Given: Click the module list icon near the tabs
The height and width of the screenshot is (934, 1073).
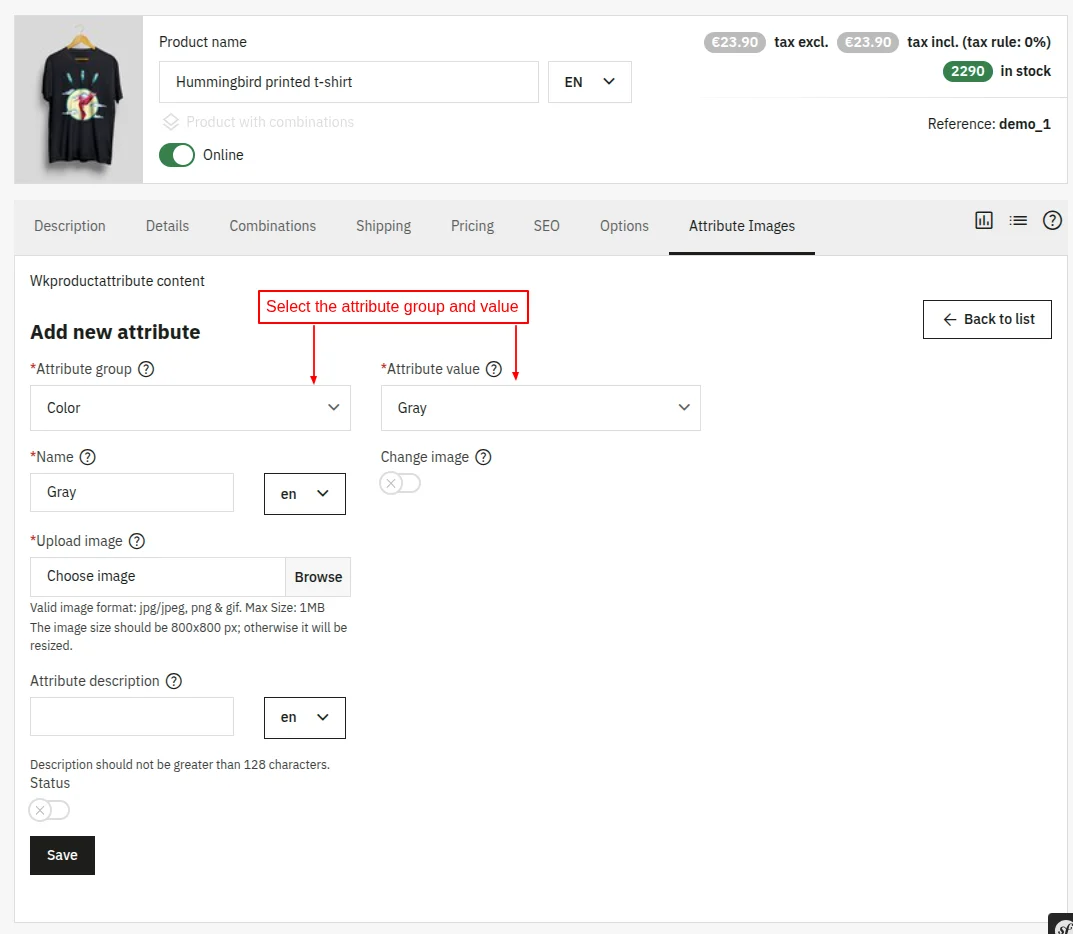Looking at the screenshot, I should coord(1018,220).
